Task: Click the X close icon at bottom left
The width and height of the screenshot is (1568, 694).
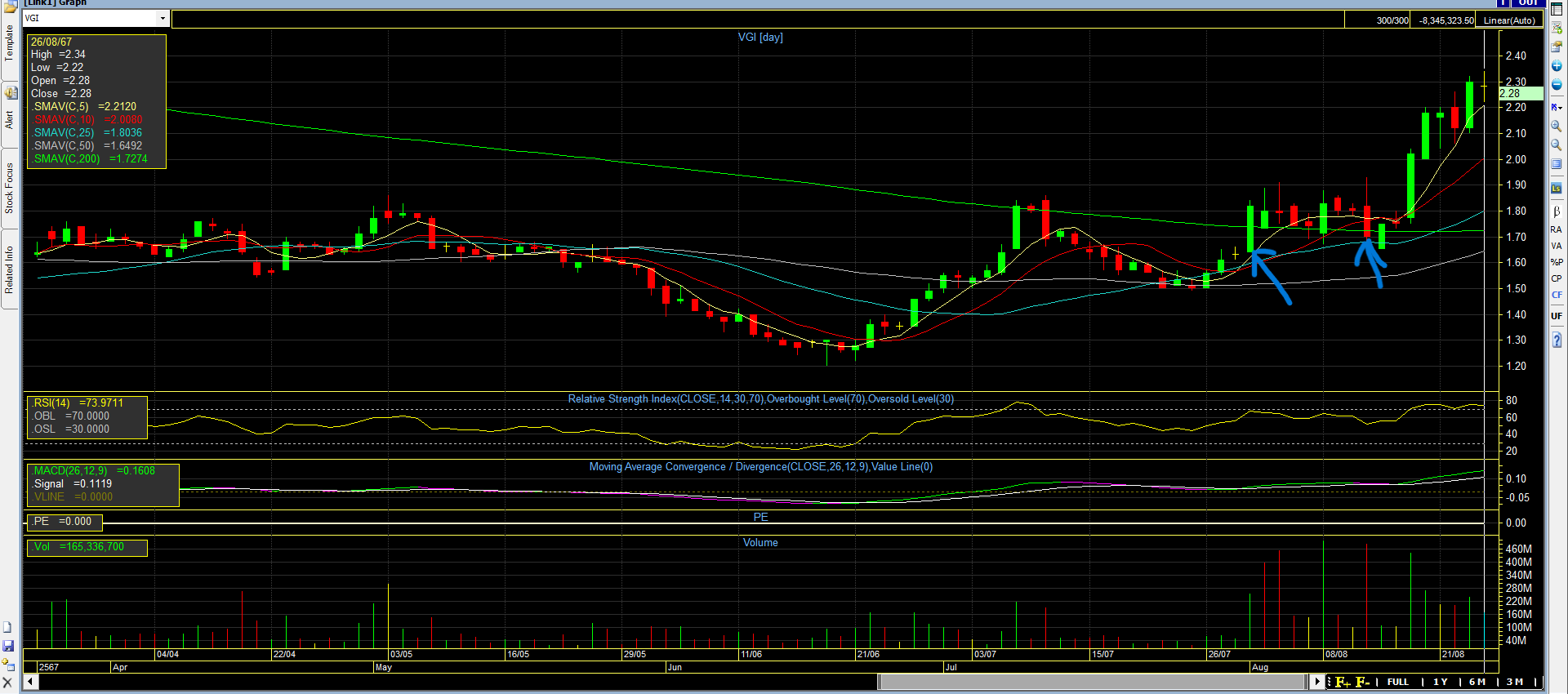Action: (x=7, y=683)
